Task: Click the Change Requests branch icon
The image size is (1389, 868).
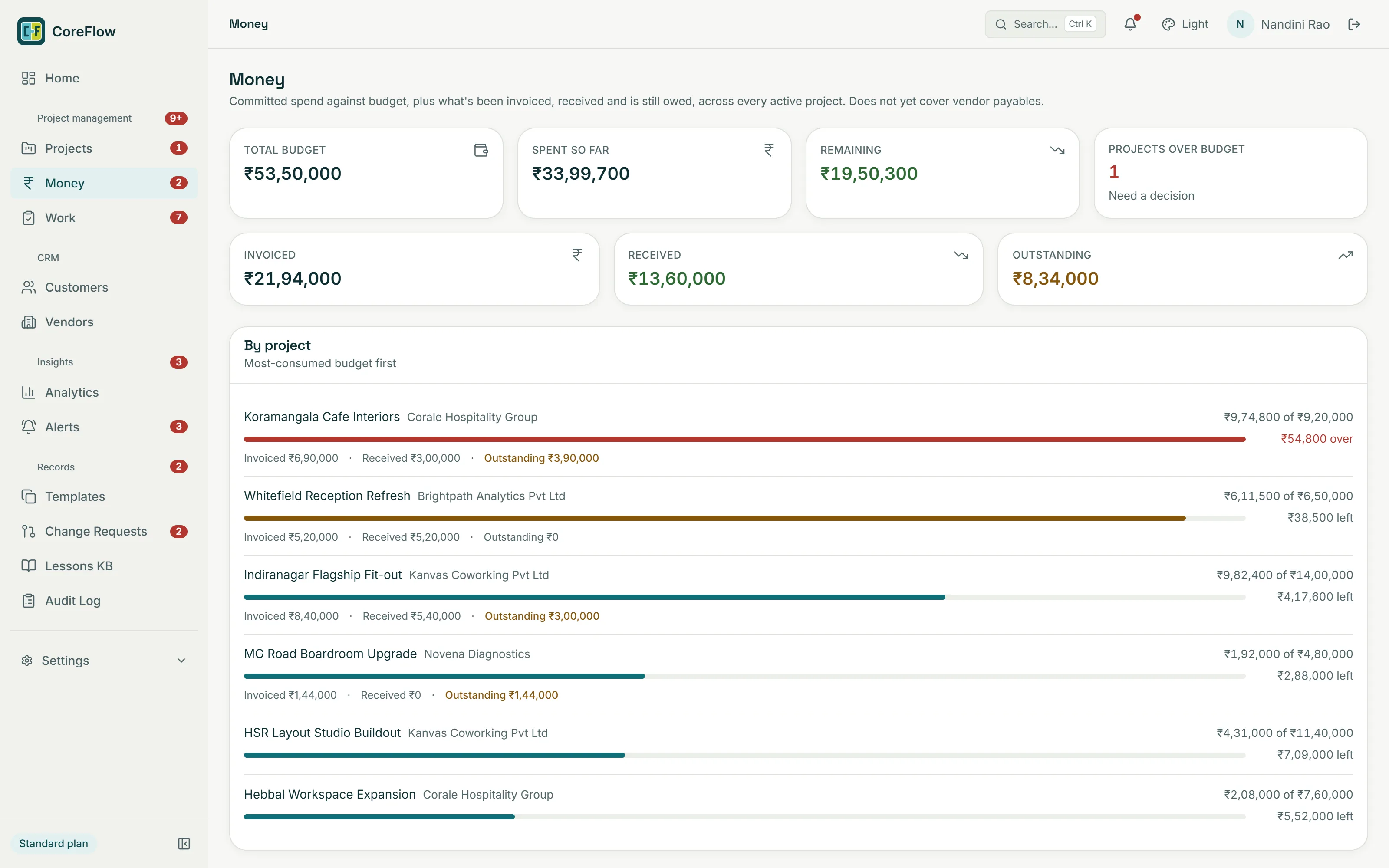Action: point(29,531)
